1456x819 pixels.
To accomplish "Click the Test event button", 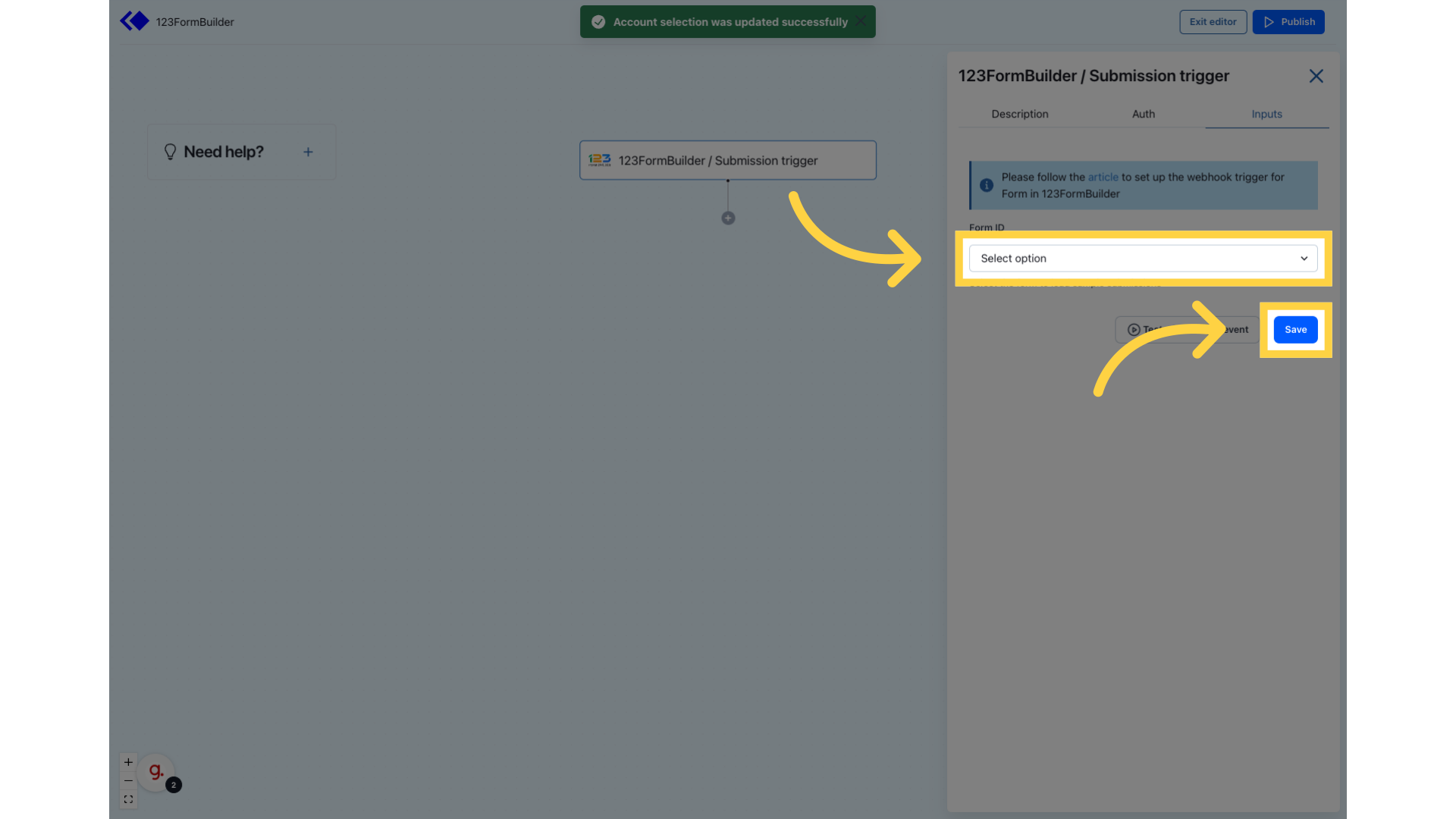I will [x=1187, y=330].
